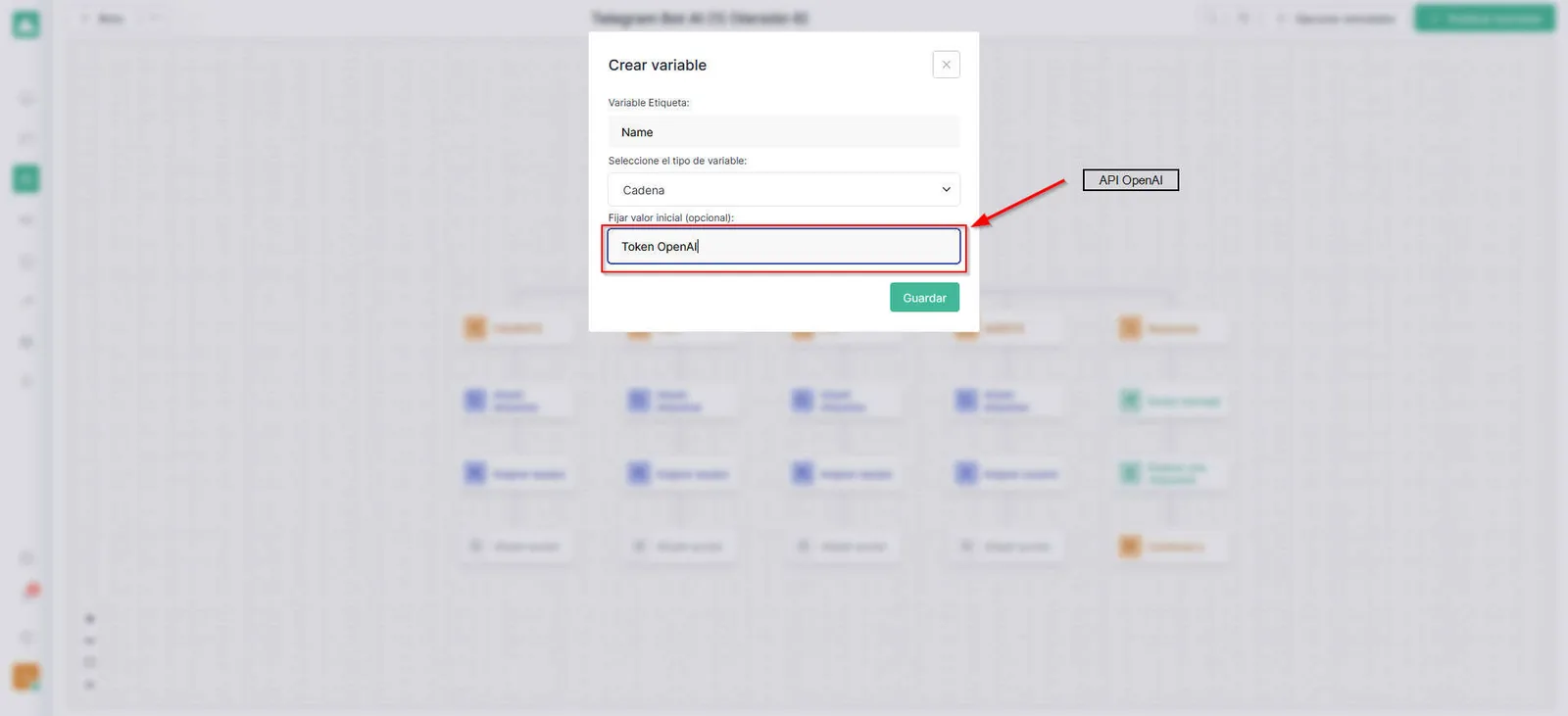Click the green publish button in header
The height and width of the screenshot is (716, 1568).
[1484, 19]
